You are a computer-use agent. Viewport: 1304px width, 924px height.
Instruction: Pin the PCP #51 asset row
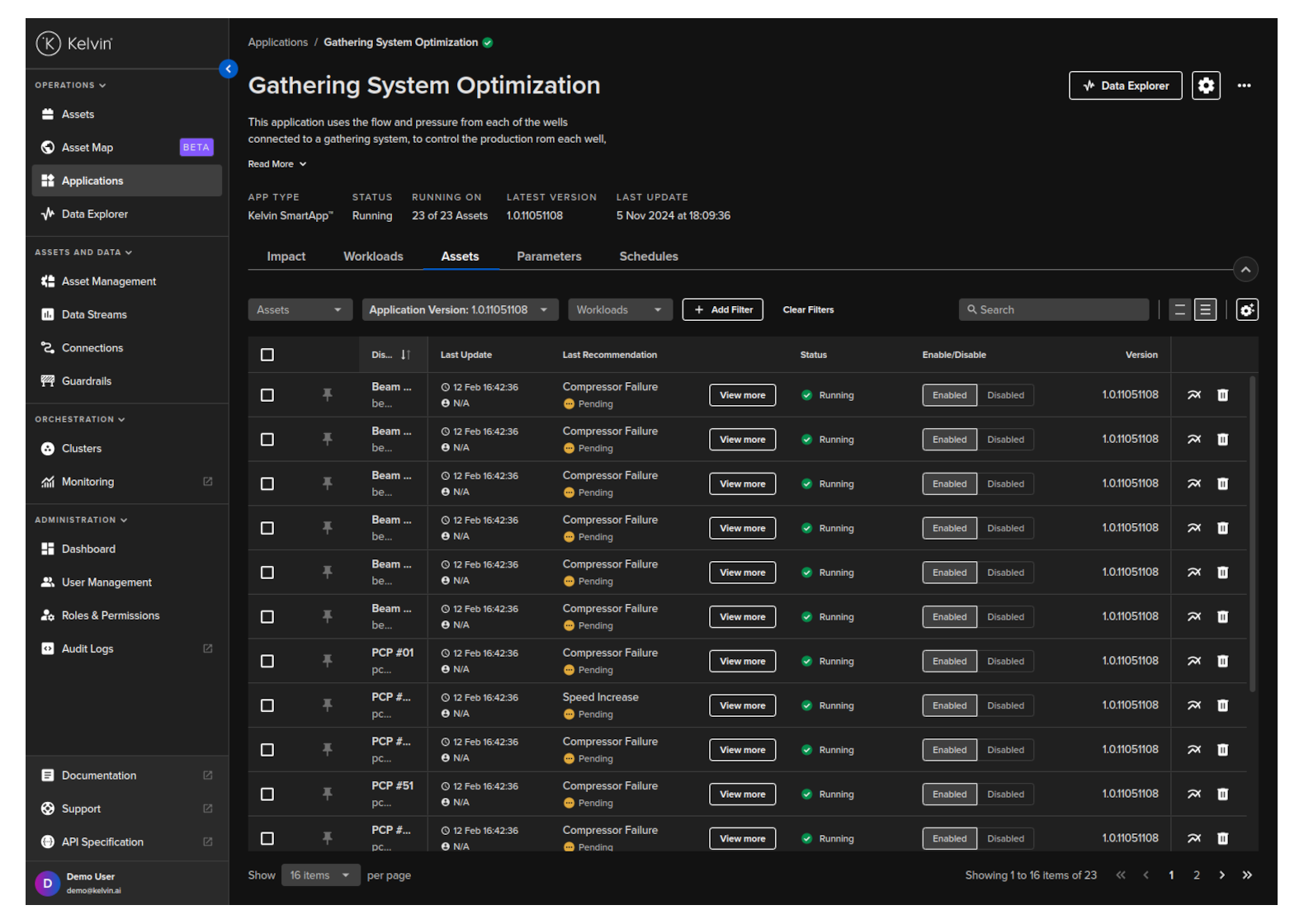click(x=328, y=794)
